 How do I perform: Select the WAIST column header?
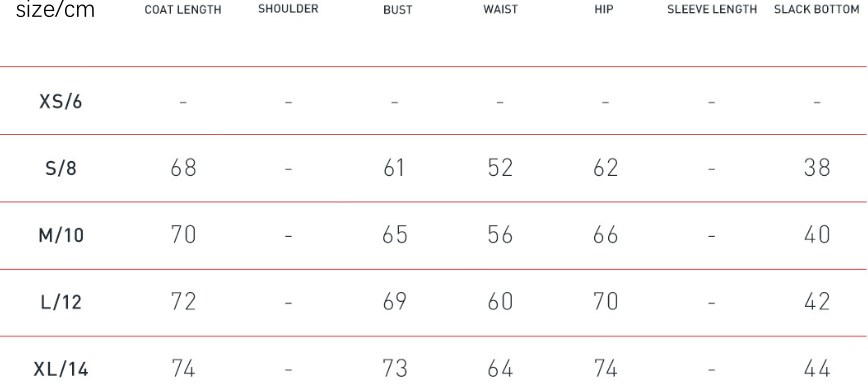[x=500, y=9]
